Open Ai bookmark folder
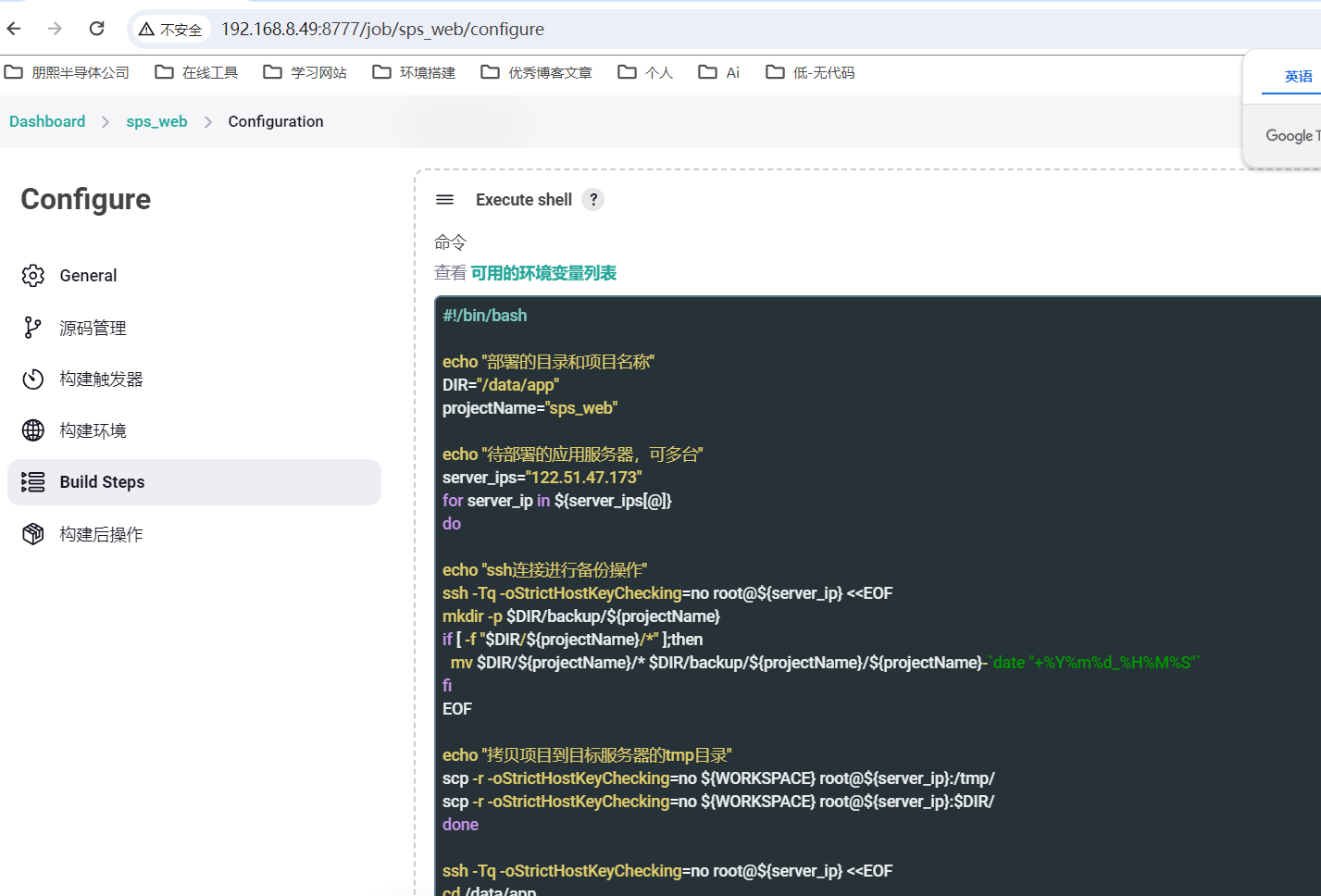 point(719,72)
